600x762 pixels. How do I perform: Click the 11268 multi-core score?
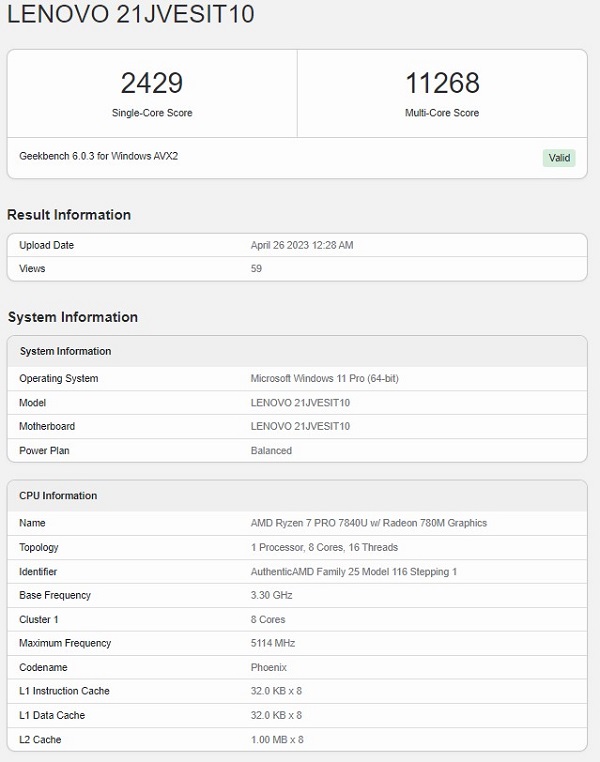[x=442, y=83]
